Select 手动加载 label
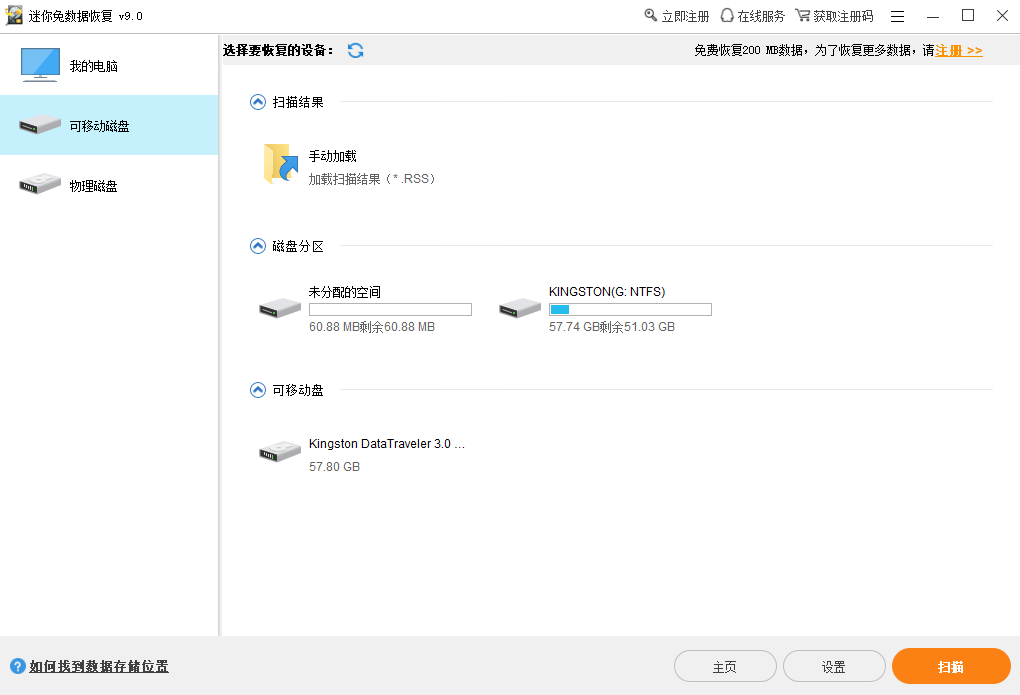The width and height of the screenshot is (1020, 695). pos(332,156)
